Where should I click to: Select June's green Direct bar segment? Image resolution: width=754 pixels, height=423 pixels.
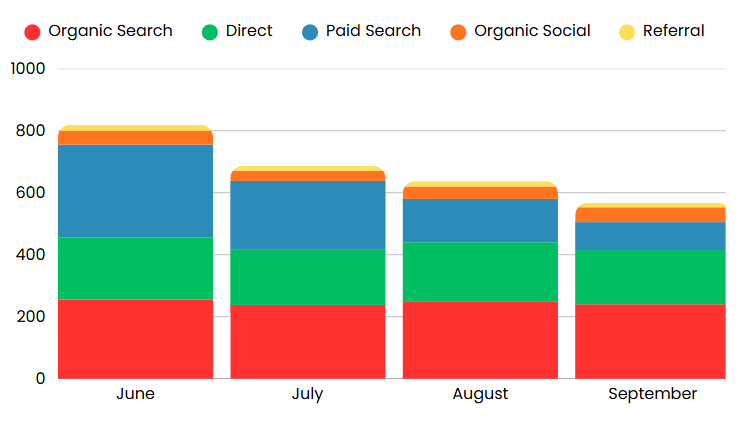click(x=135, y=268)
